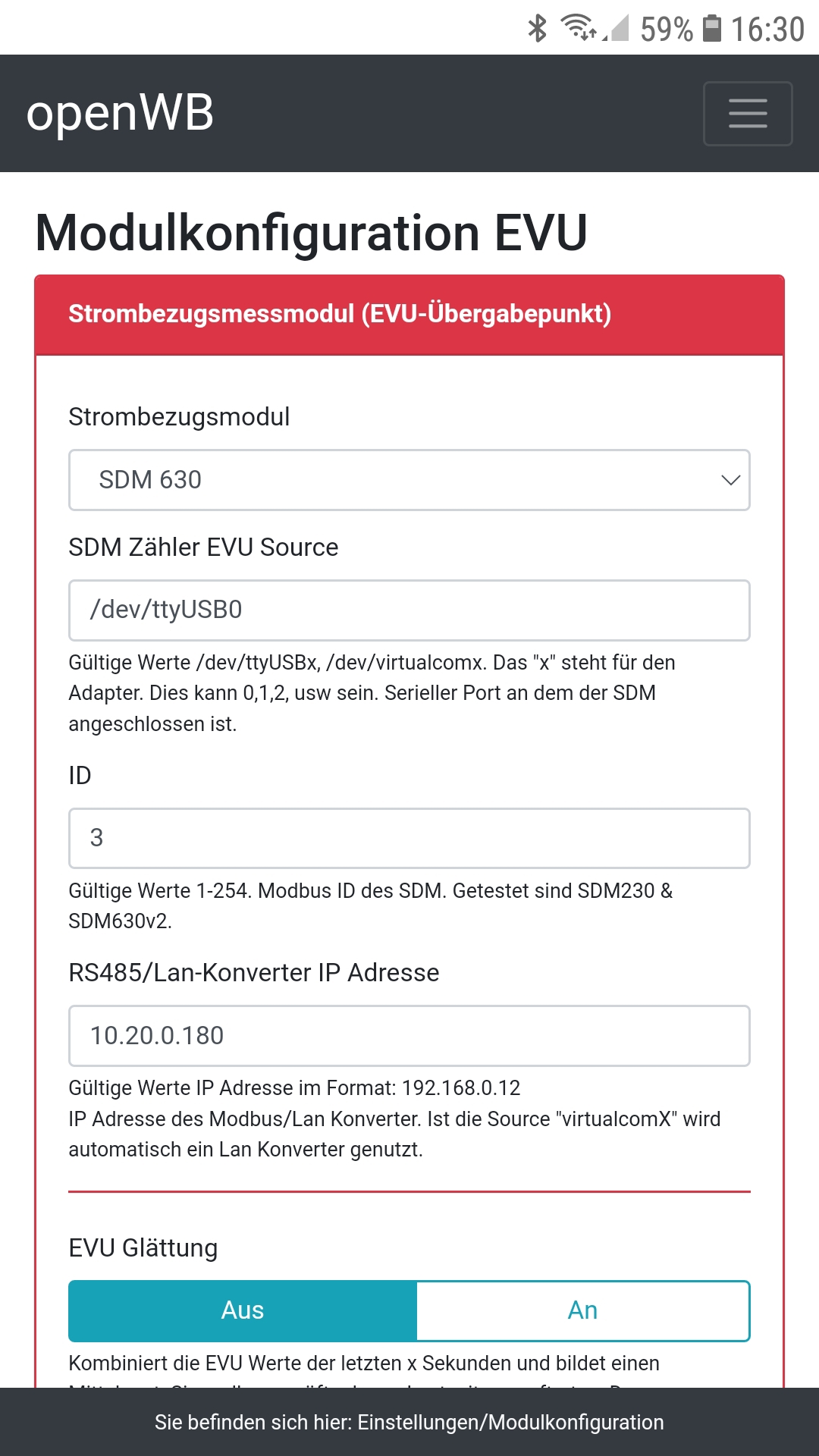The image size is (819, 1456).
Task: Tap the mobile signal strength icon
Action: click(x=618, y=29)
